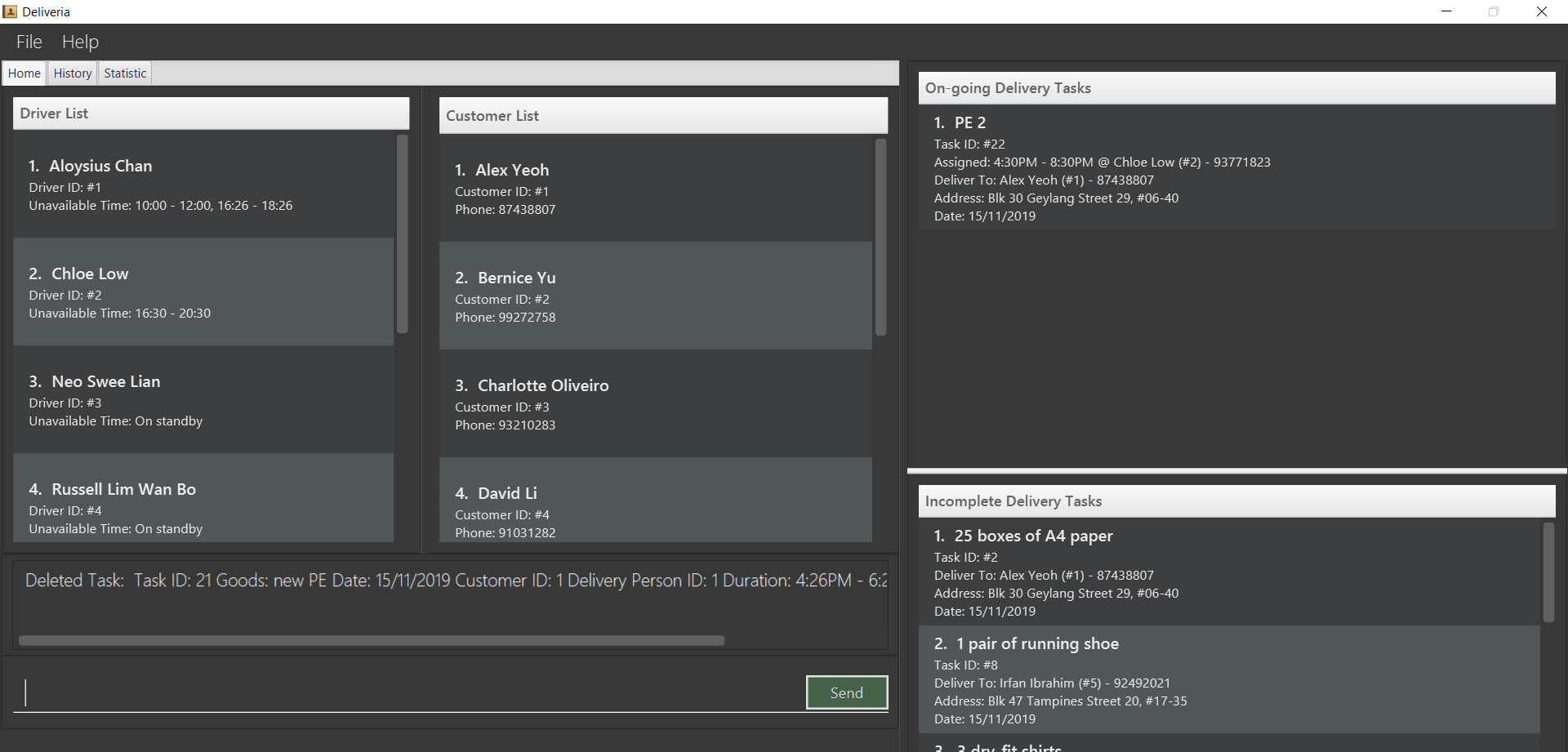Select incomplete task 25 boxes of A4 paper
Image resolution: width=1568 pixels, height=752 pixels.
click(1229, 572)
